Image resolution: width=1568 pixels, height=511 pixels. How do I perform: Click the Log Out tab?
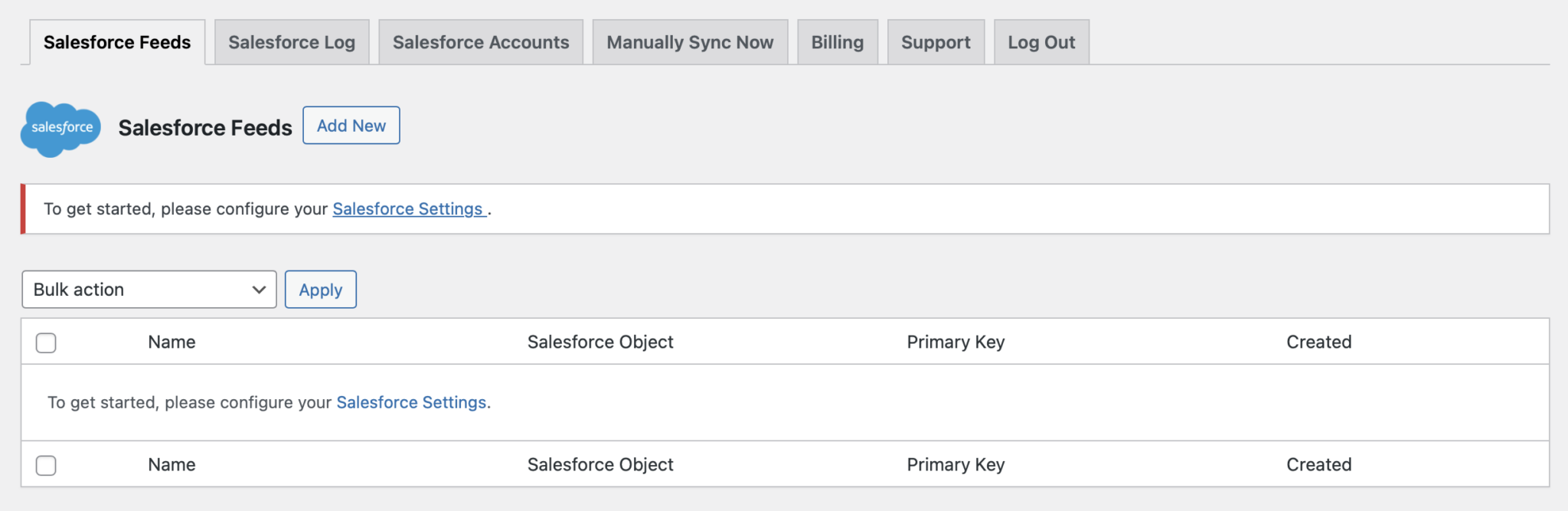1040,42
